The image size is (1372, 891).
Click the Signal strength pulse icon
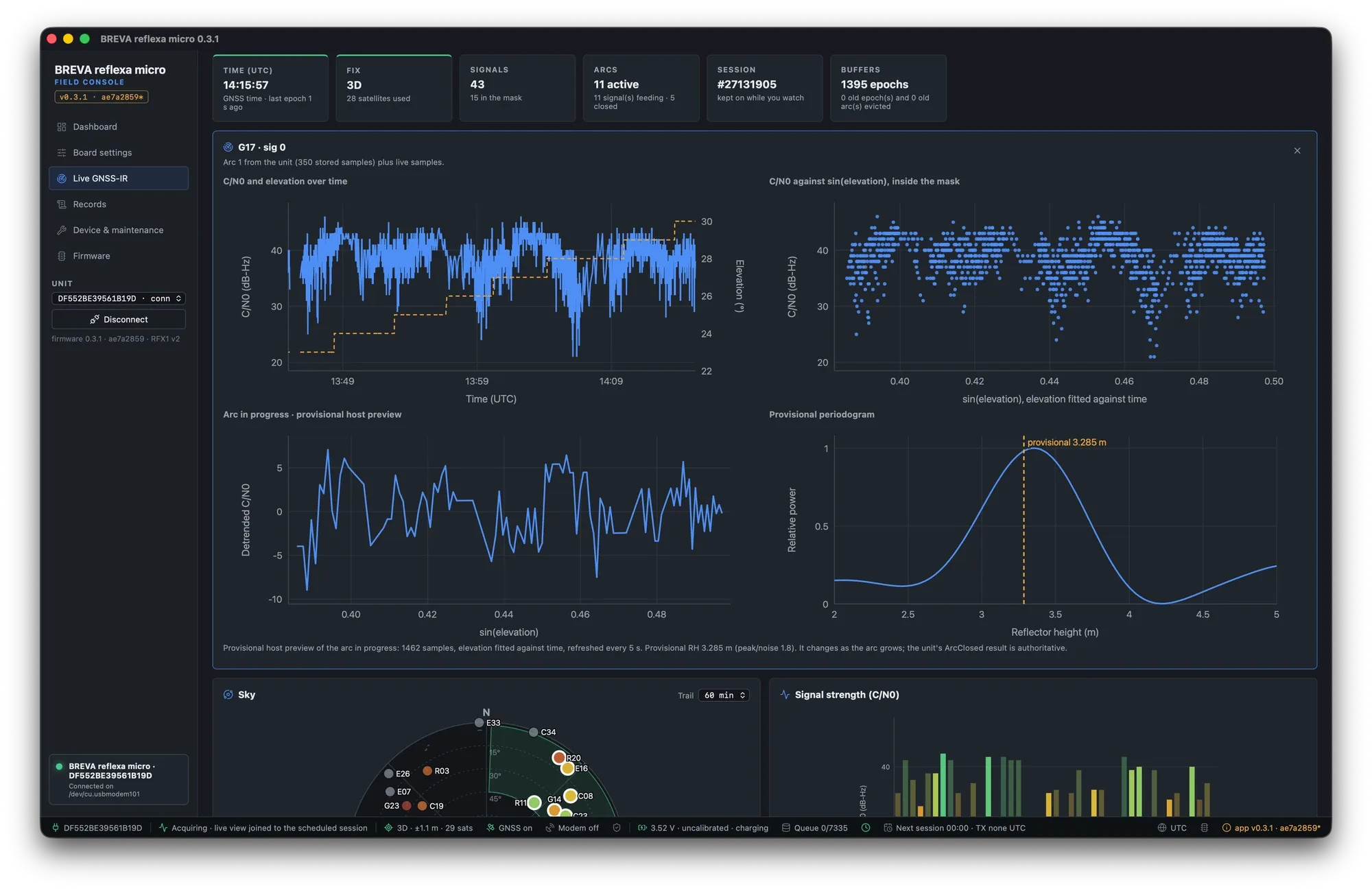pyautogui.click(x=785, y=695)
